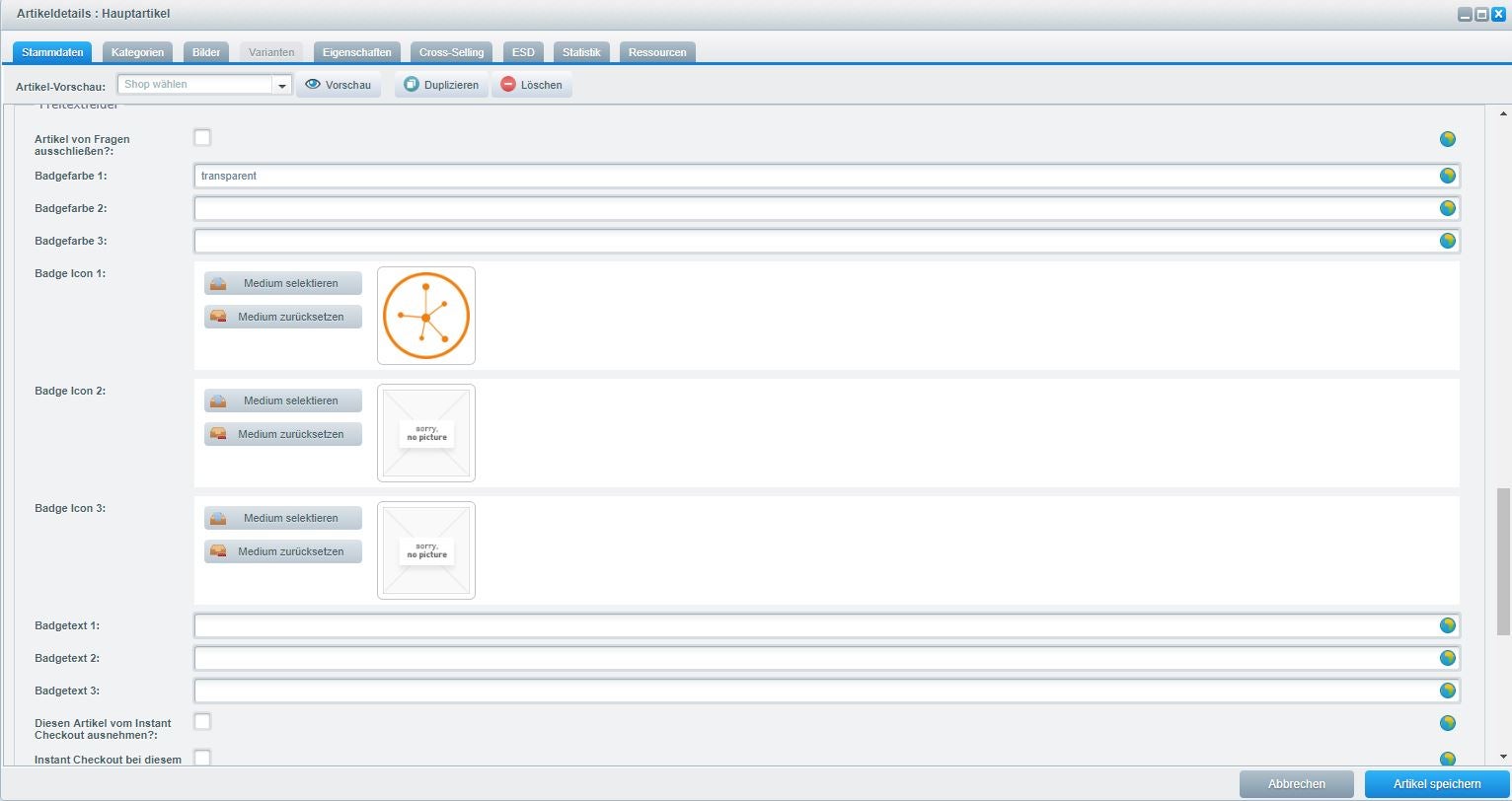Click the scrollbar down arrow
Screen dimensions: 1512x801
[x=1504, y=757]
